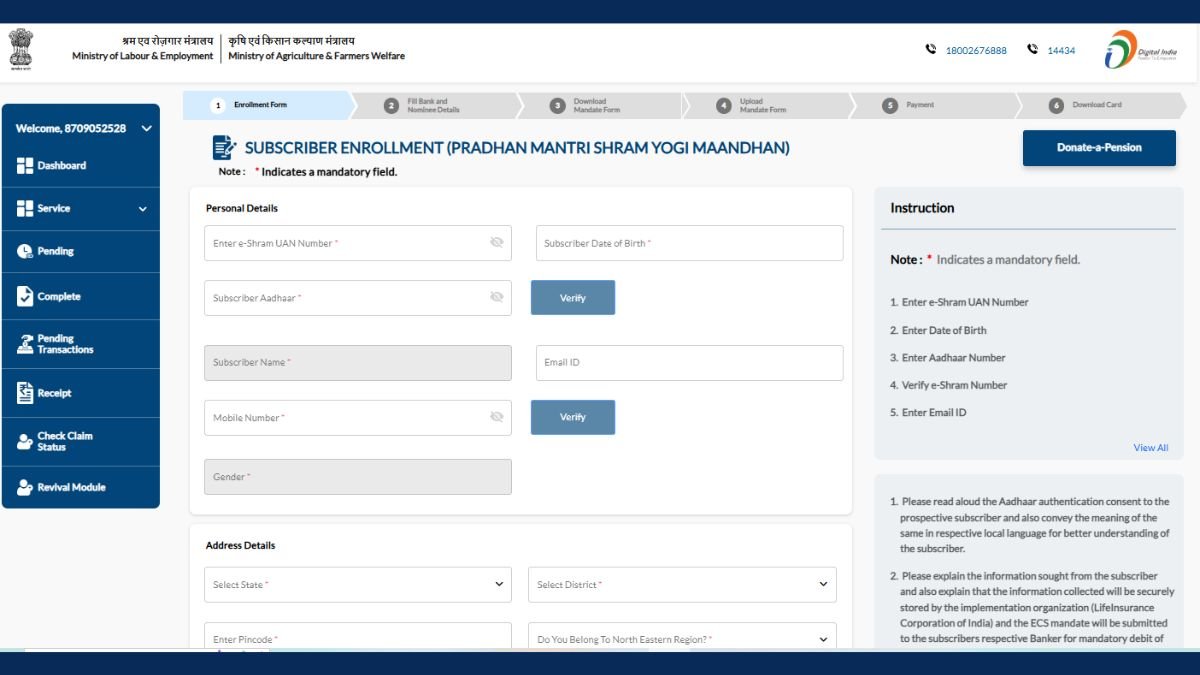The image size is (1200, 675).
Task: Toggle visibility of Subscriber Aadhaar field
Action: (x=496, y=297)
